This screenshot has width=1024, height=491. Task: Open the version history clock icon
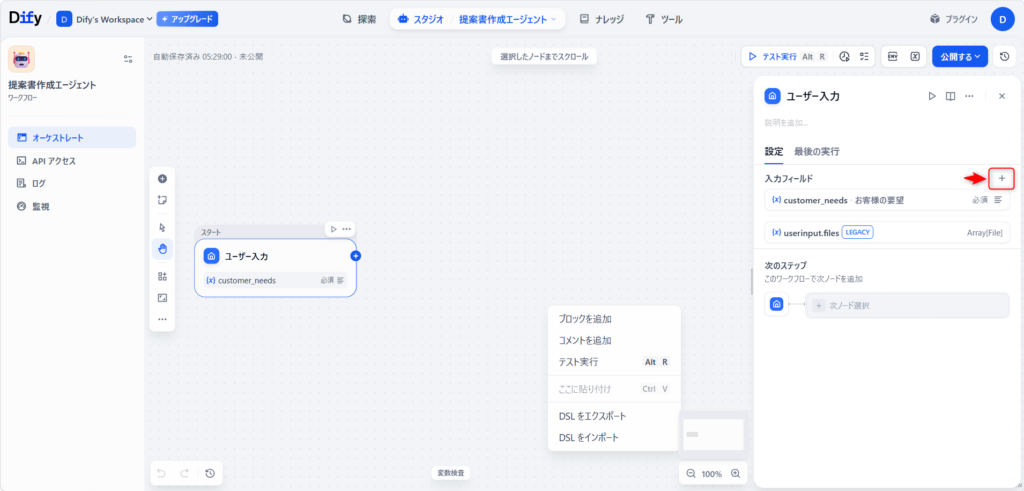1004,57
